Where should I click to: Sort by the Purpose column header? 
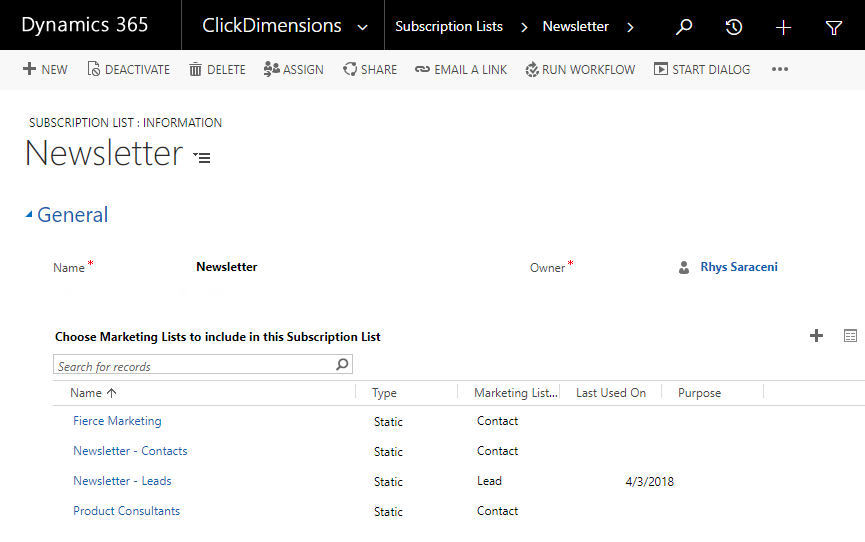coord(700,393)
